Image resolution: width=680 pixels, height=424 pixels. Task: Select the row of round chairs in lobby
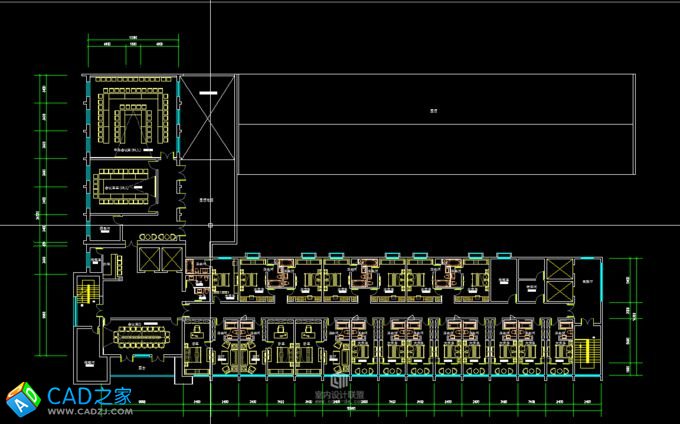tap(160, 237)
